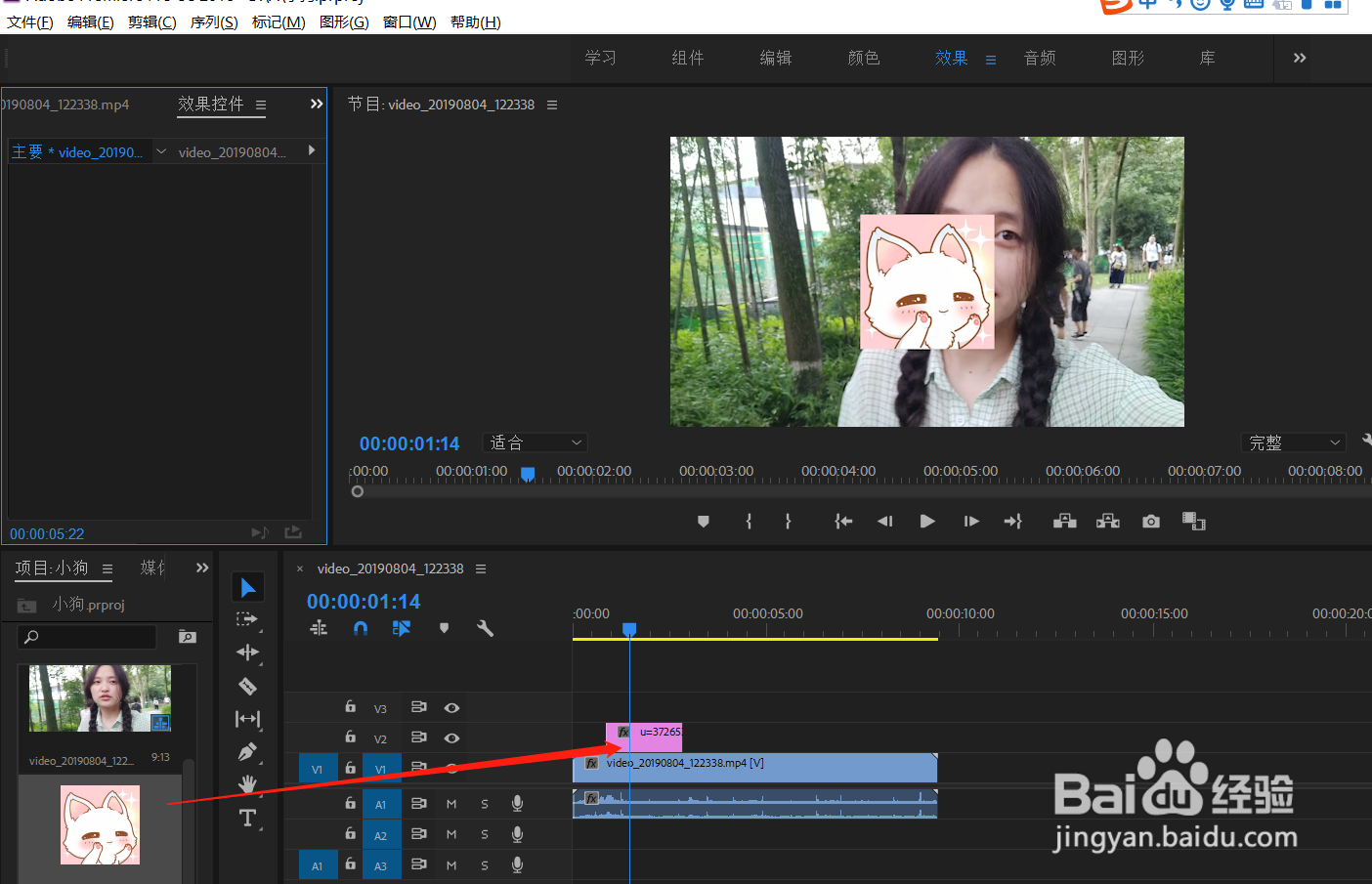Go to Out point in program monitor
Viewport: 1372px width, 884px height.
click(x=1012, y=522)
